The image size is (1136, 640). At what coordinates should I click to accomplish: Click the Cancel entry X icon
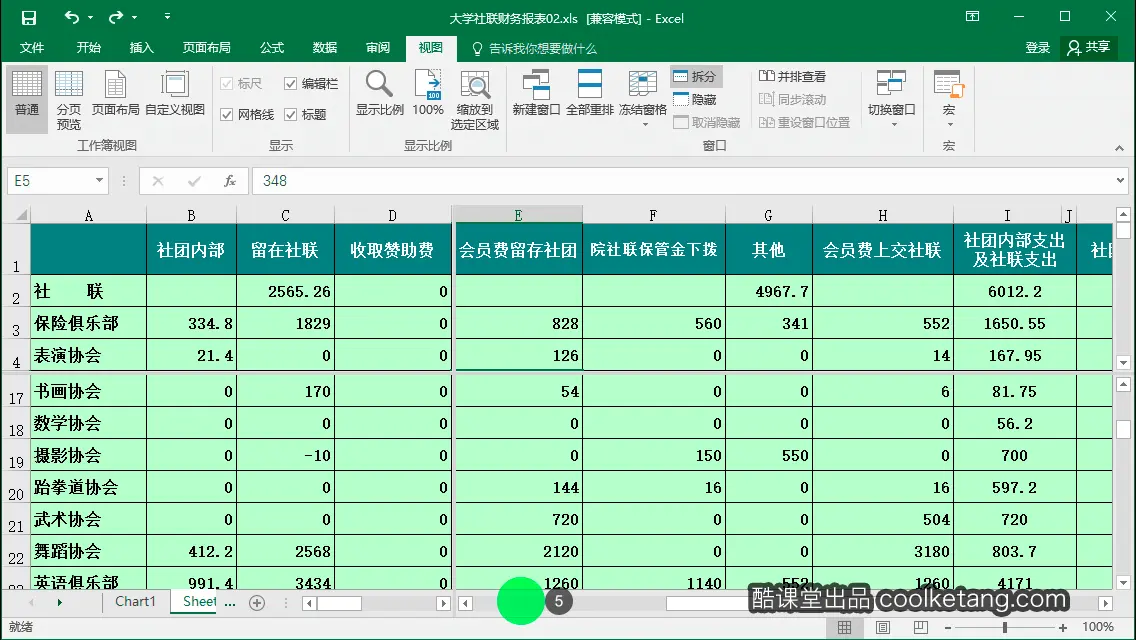157,180
